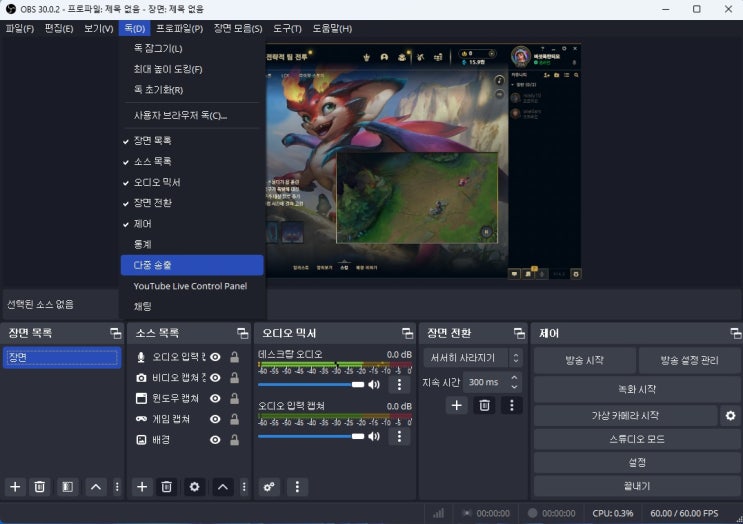
Task: Click the 가상 카메라 시작 button
Action: [x=625, y=416]
